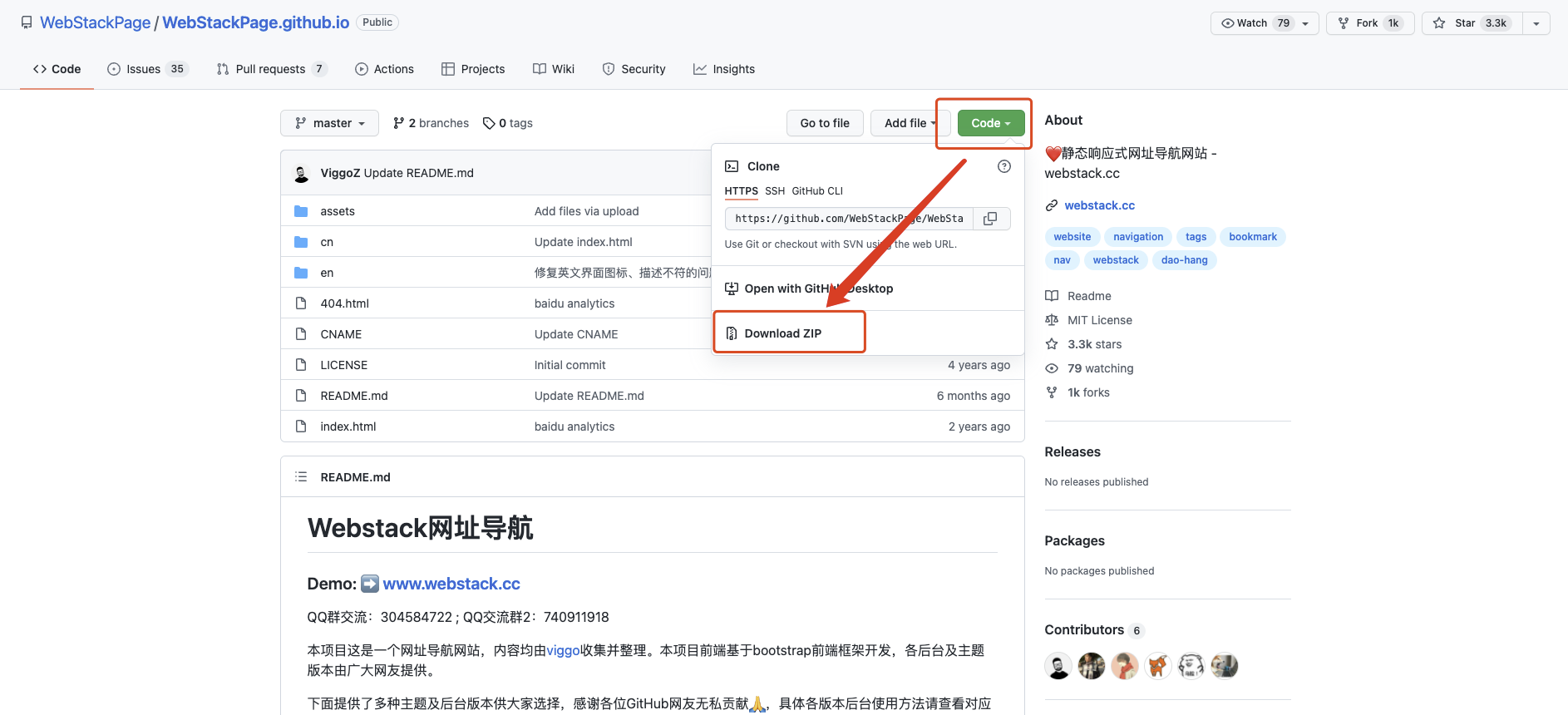Click the en folder icon
The width and height of the screenshot is (1568, 715).
[x=301, y=273]
